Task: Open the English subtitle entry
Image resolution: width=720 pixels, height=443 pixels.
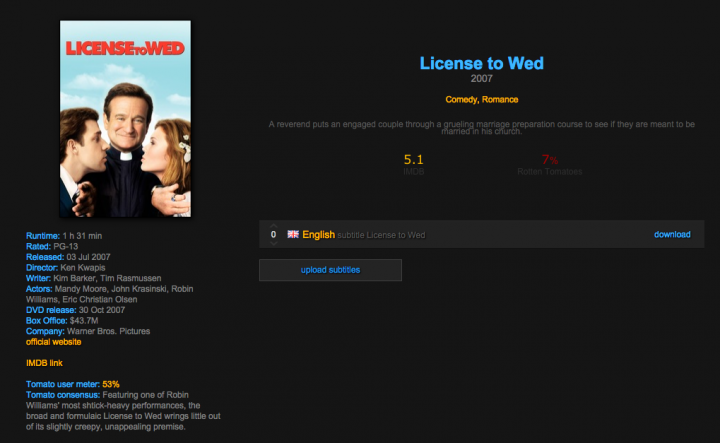Action: tap(318, 235)
